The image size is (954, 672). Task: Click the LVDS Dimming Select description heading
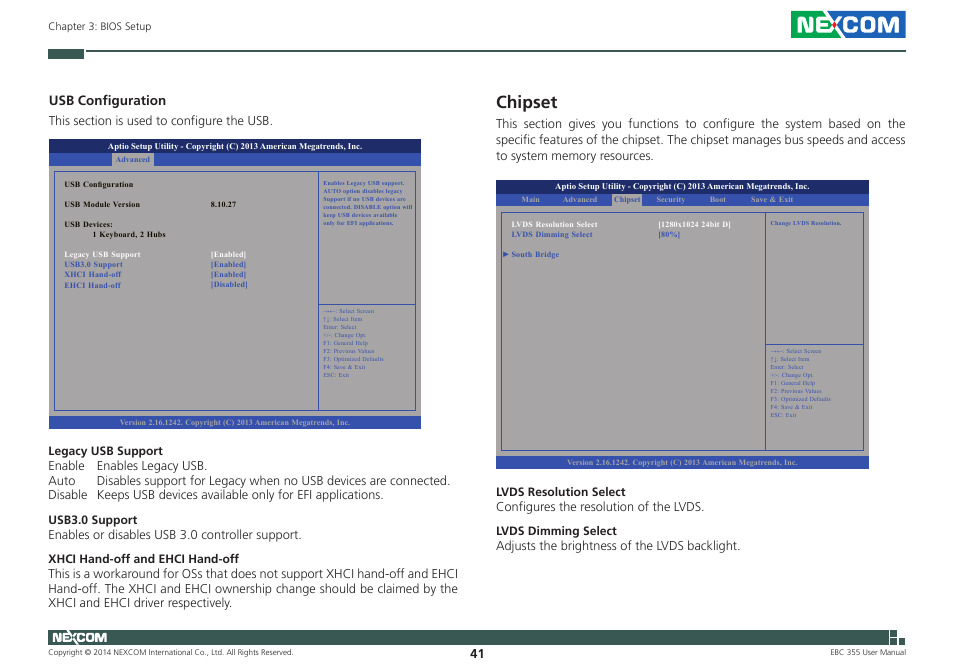556,531
